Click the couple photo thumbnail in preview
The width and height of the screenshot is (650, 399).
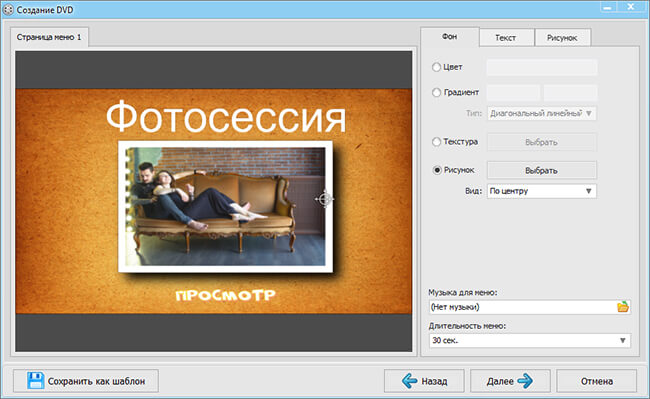226,207
